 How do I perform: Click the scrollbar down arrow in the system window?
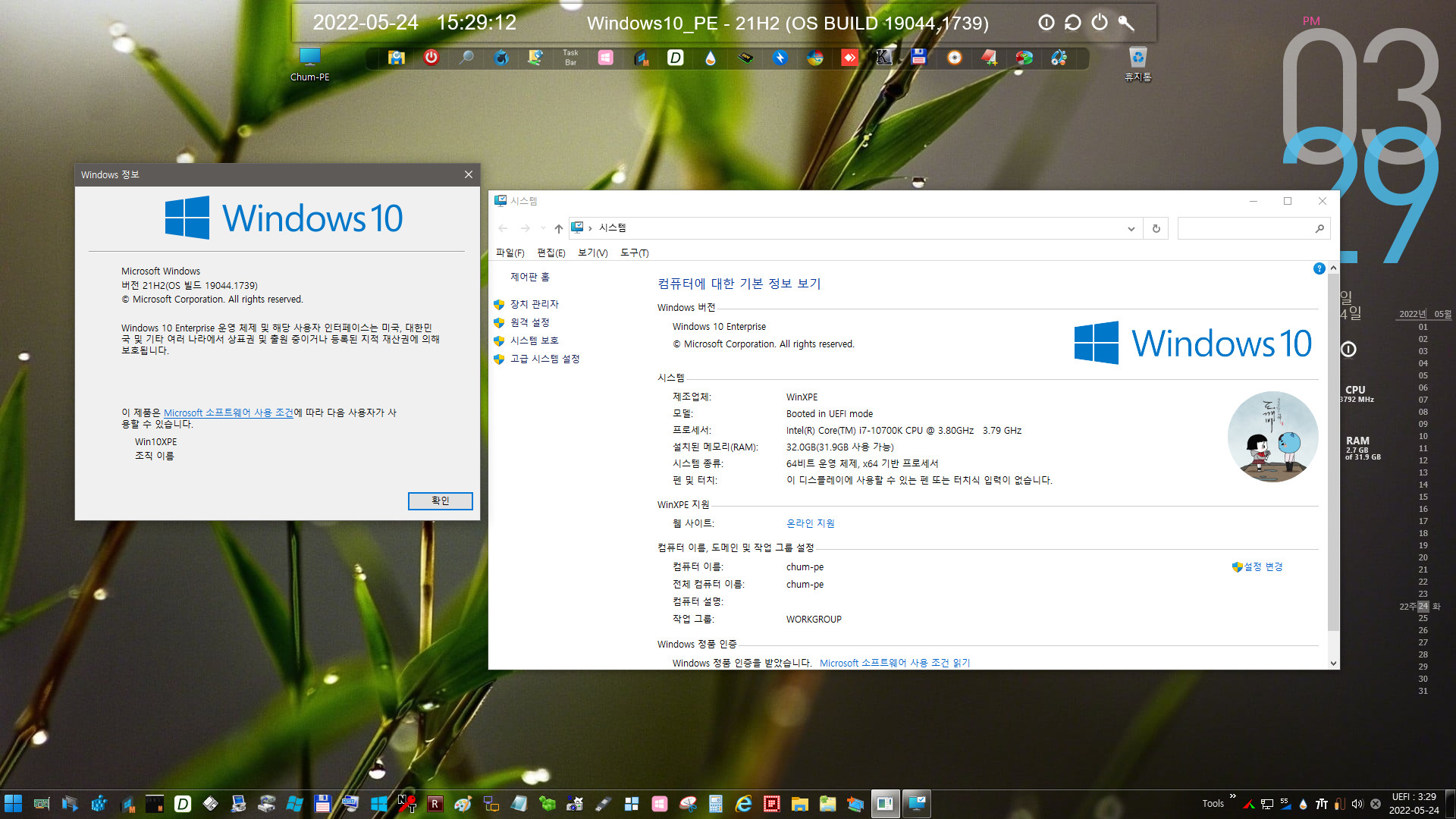pyautogui.click(x=1333, y=663)
